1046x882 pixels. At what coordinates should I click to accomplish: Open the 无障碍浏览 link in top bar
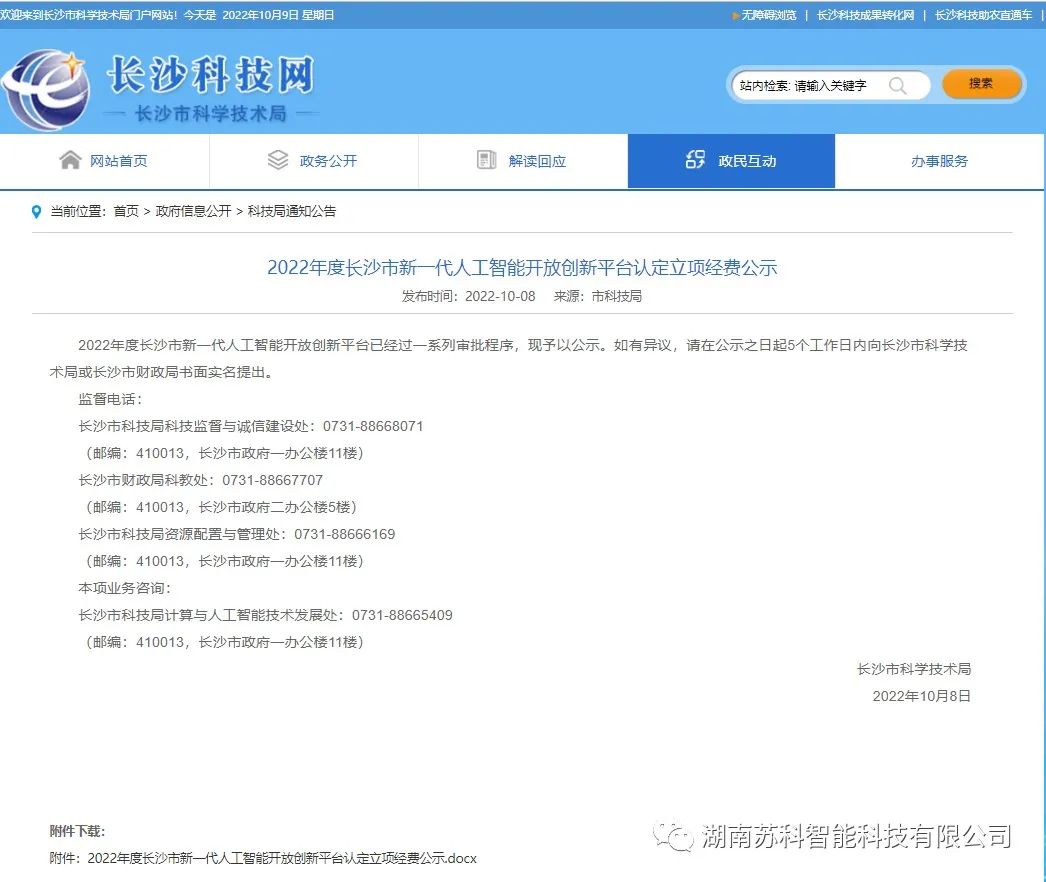coord(768,15)
